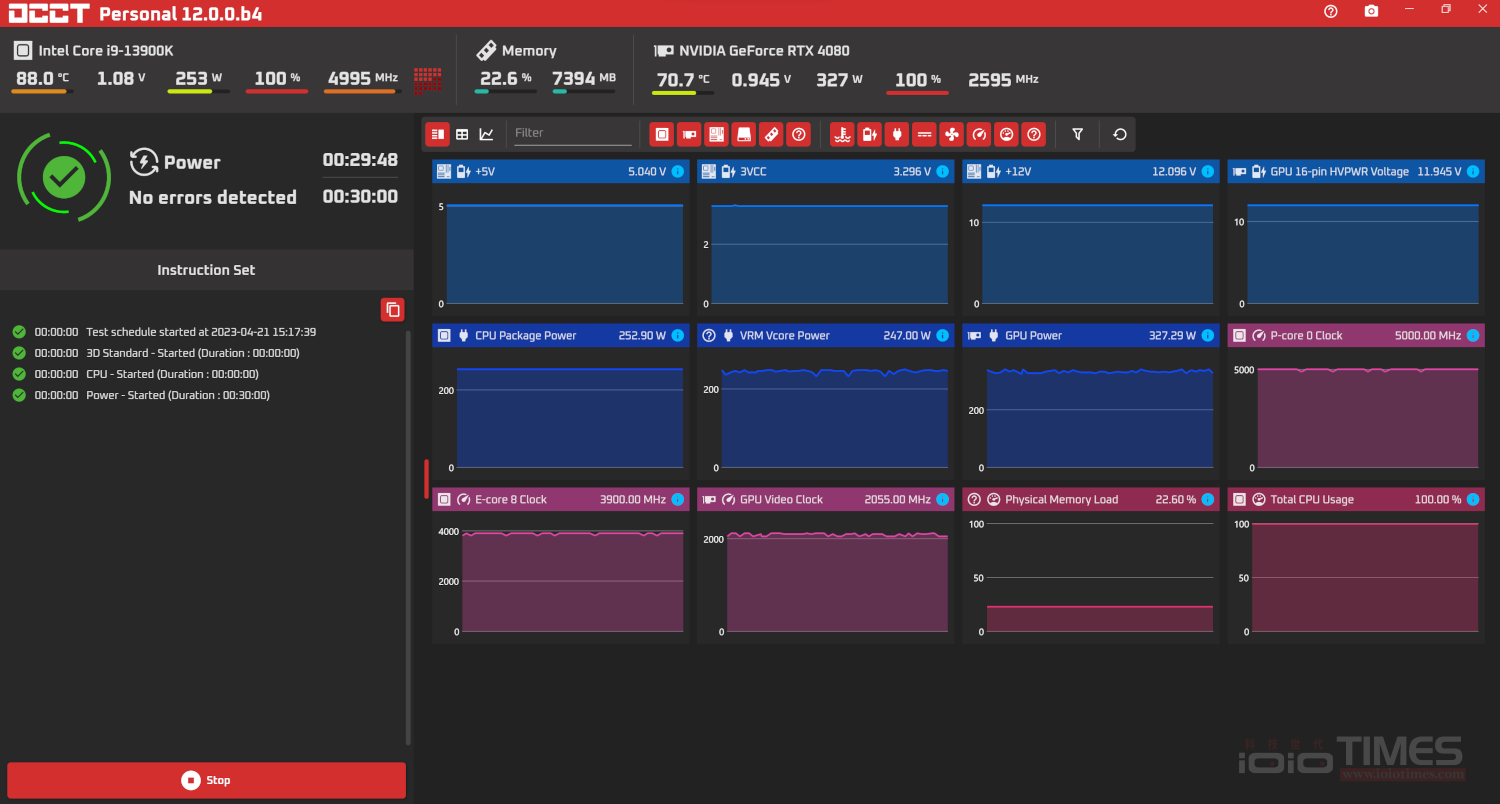Toggle temperature sensor type filter
The image size is (1500, 804).
842,134
